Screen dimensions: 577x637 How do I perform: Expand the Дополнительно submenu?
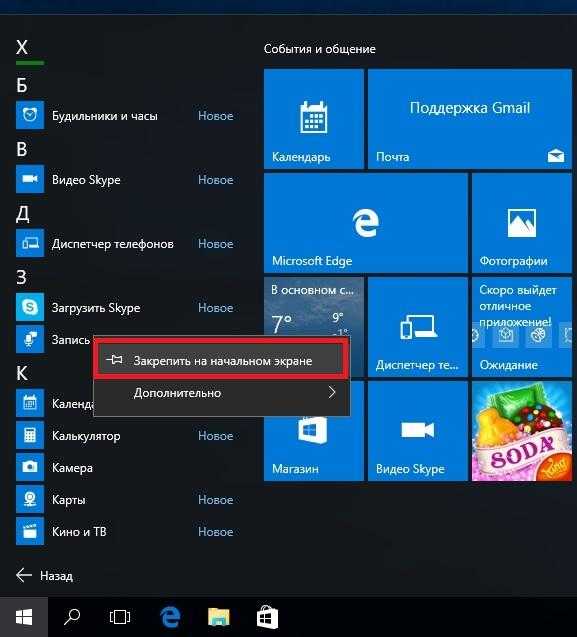coord(221,393)
